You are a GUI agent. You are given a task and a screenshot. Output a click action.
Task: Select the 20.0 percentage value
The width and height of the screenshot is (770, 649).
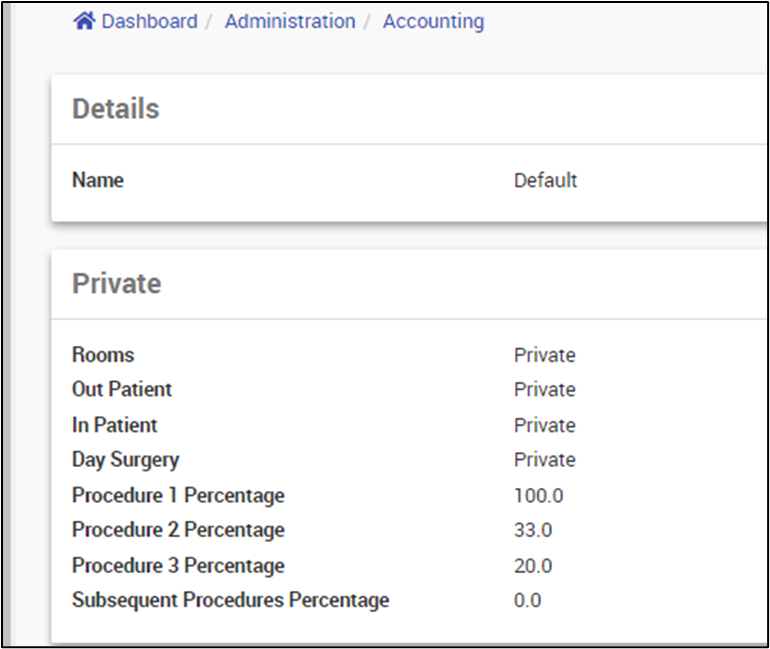pos(533,565)
